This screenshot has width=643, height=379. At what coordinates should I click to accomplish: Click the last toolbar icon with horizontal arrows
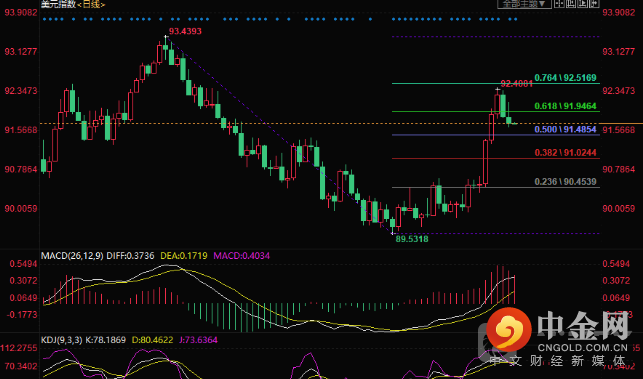(594, 4)
